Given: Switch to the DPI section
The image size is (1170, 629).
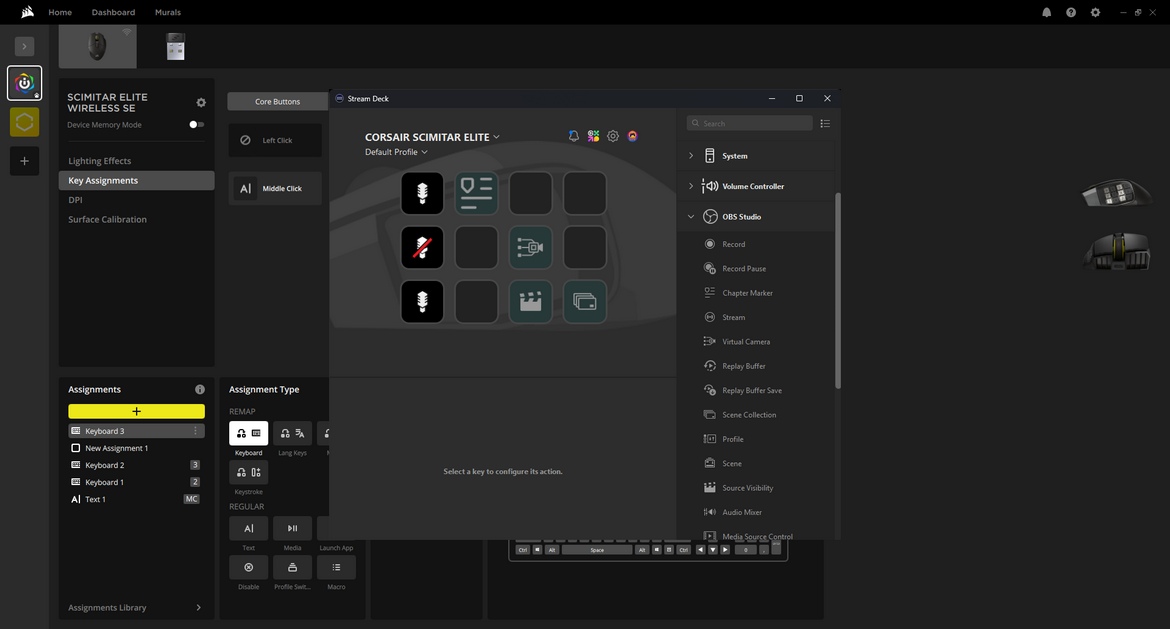Looking at the screenshot, I should 137,200.
